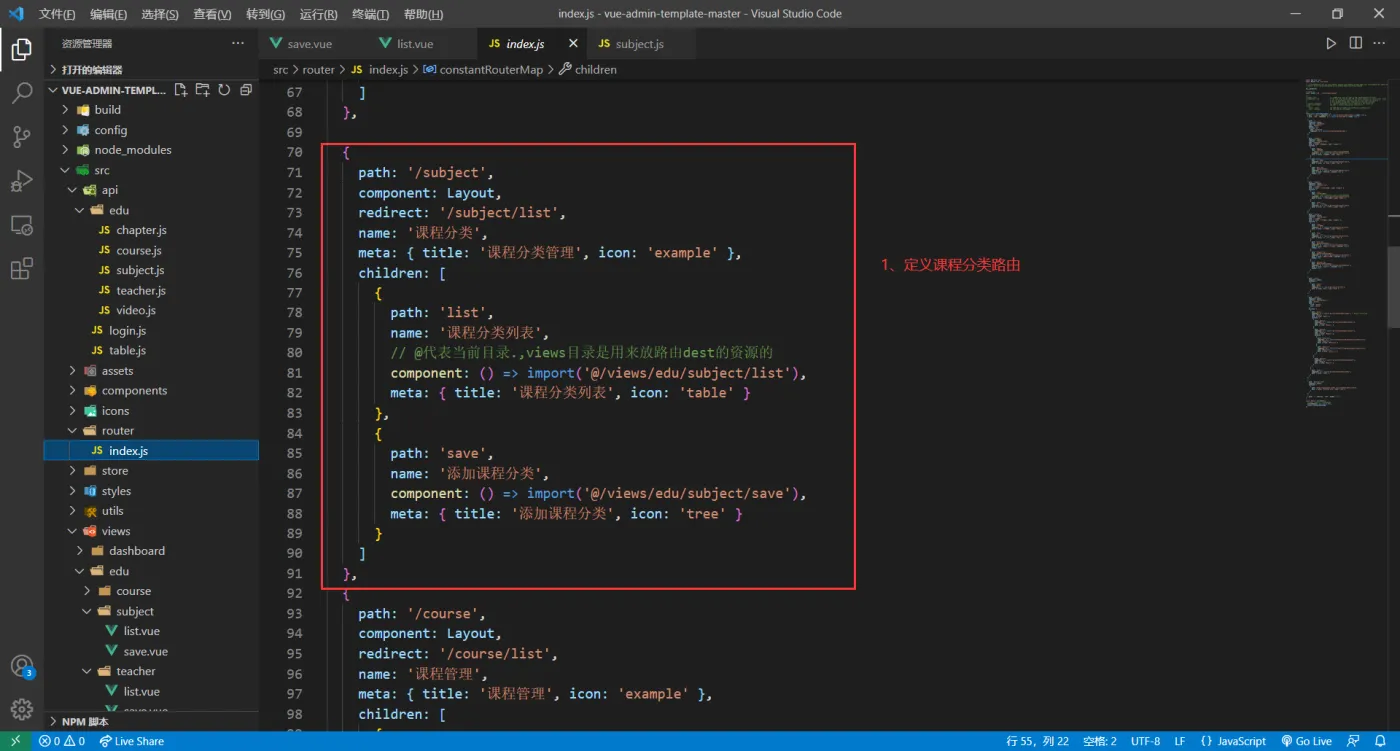1400x751 pixels.
Task: Open login.js in the explorer
Action: [x=151, y=330]
